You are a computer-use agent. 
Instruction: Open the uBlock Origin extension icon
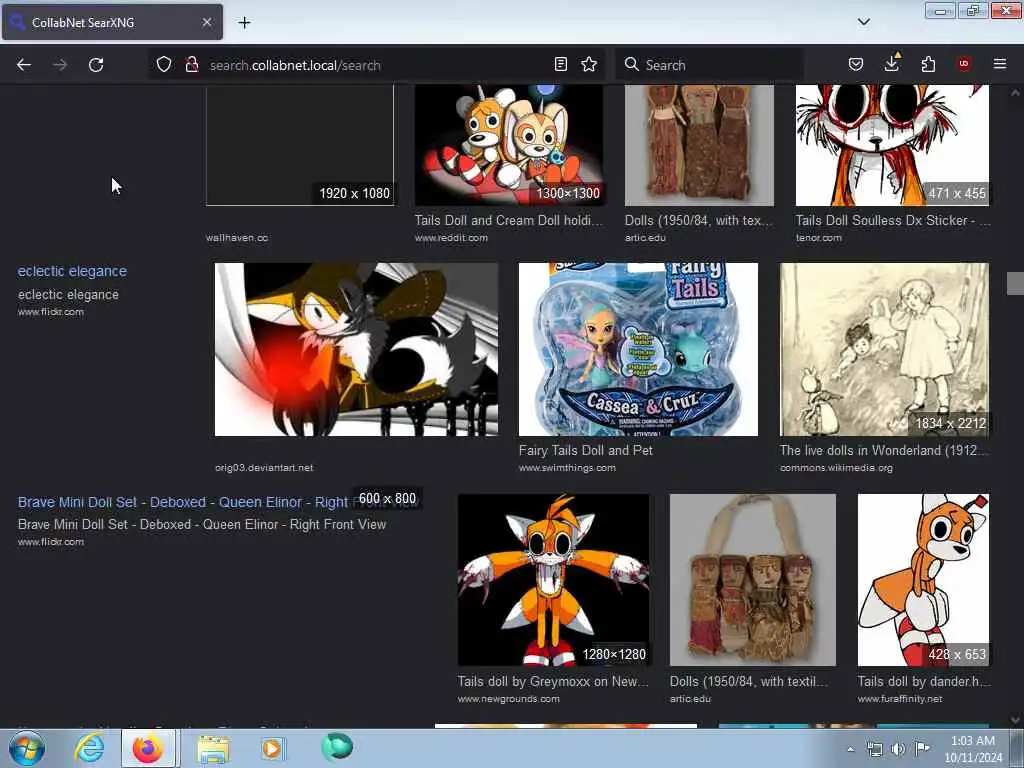[x=964, y=64]
